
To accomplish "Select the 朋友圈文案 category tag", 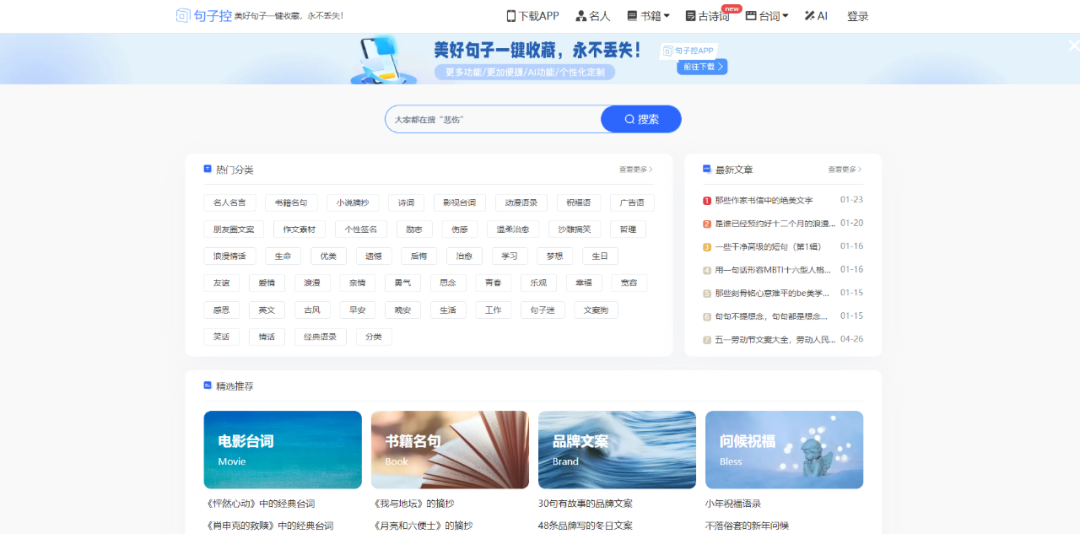I will (233, 229).
